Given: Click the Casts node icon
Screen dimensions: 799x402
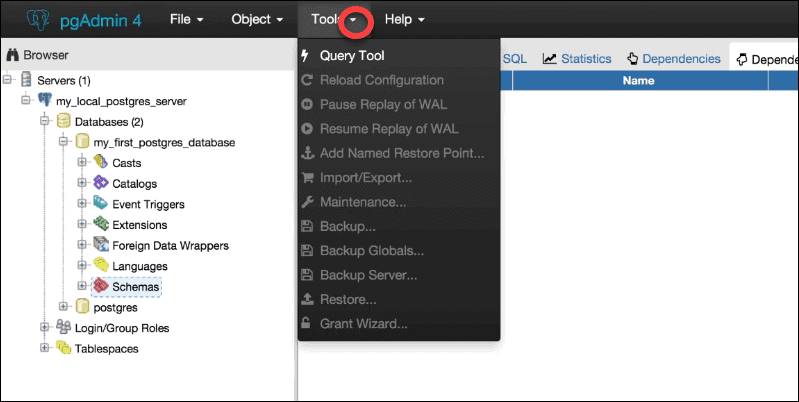Looking at the screenshot, I should (x=100, y=162).
